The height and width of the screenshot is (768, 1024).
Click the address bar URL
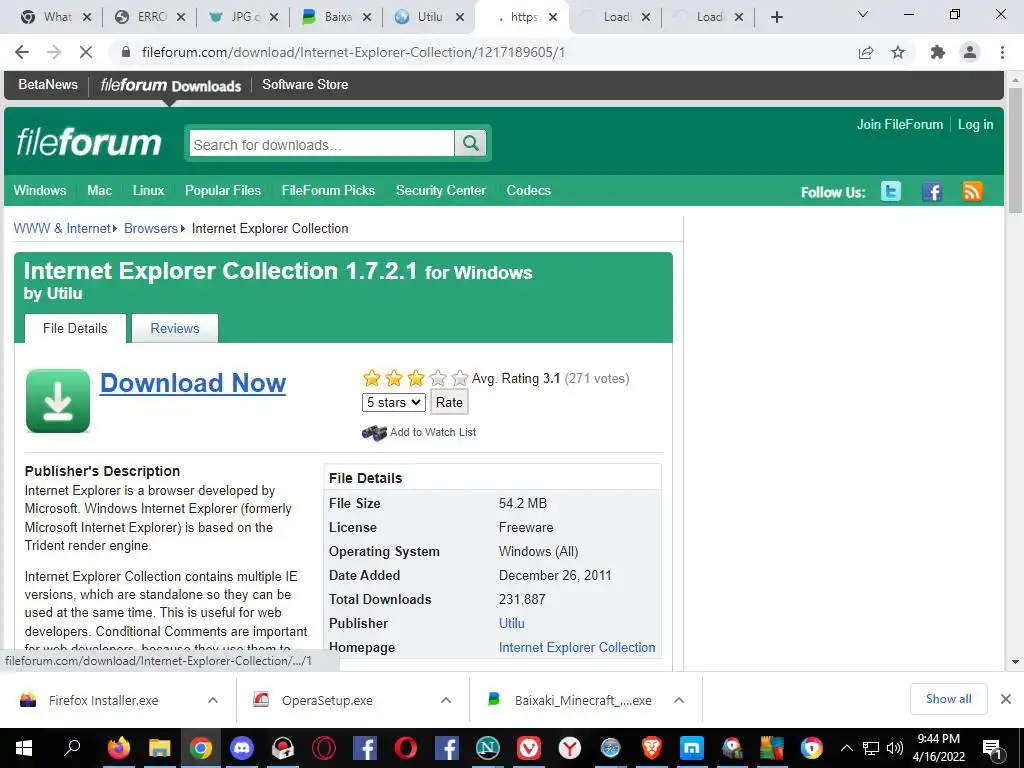(353, 52)
